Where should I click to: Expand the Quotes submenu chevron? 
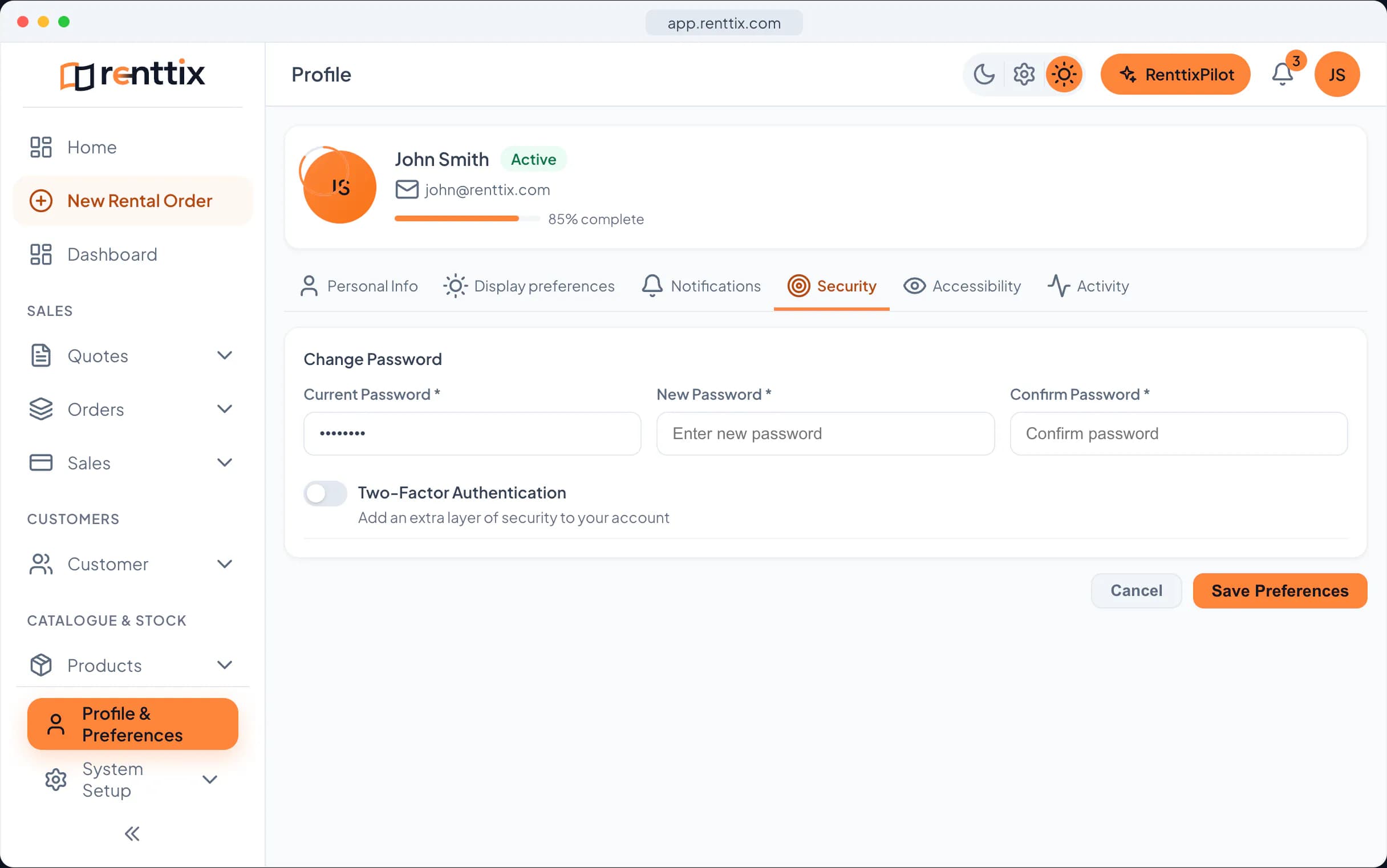[225, 356]
